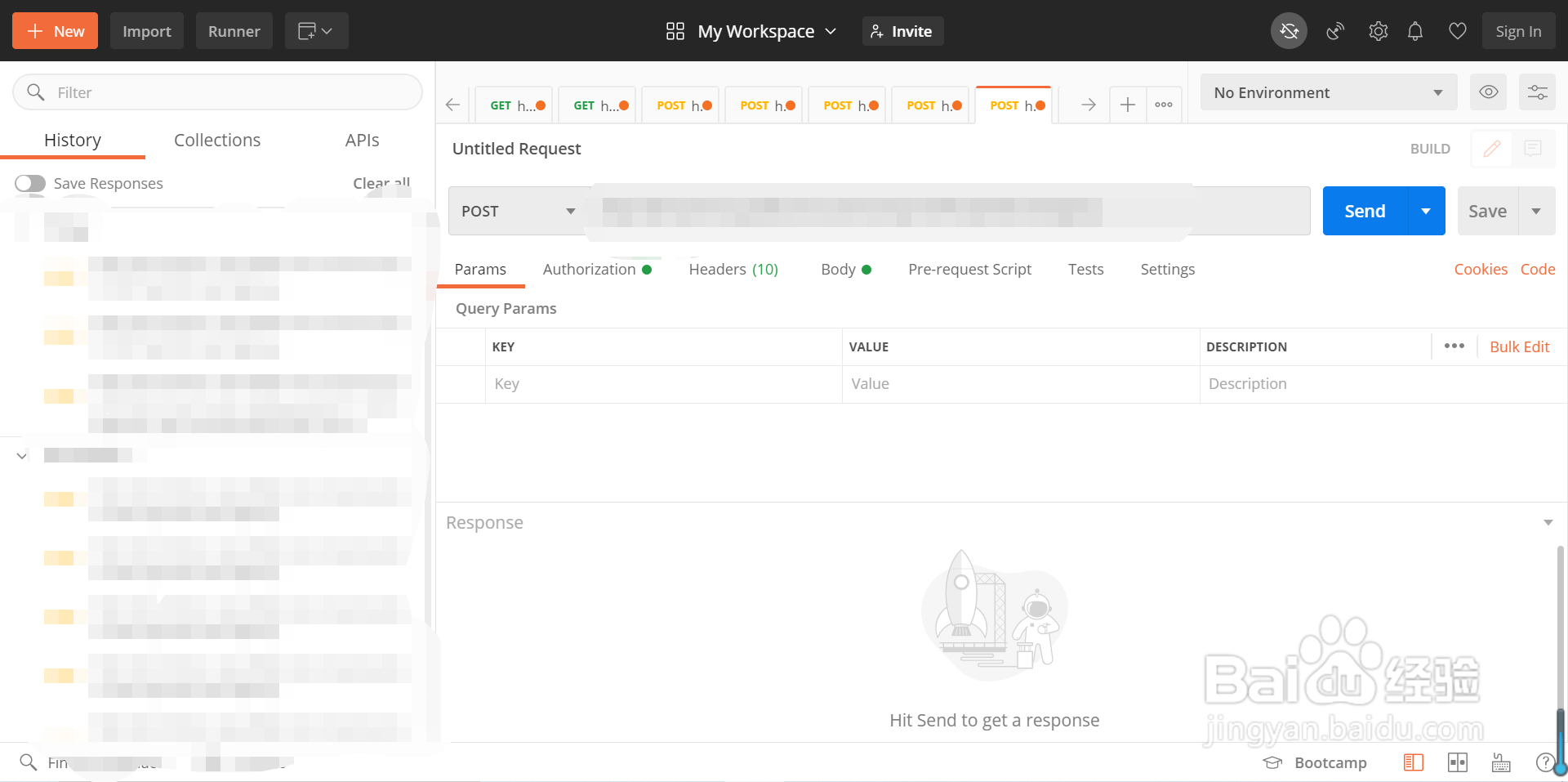Open the Runner
The height and width of the screenshot is (782, 1568).
pos(234,31)
